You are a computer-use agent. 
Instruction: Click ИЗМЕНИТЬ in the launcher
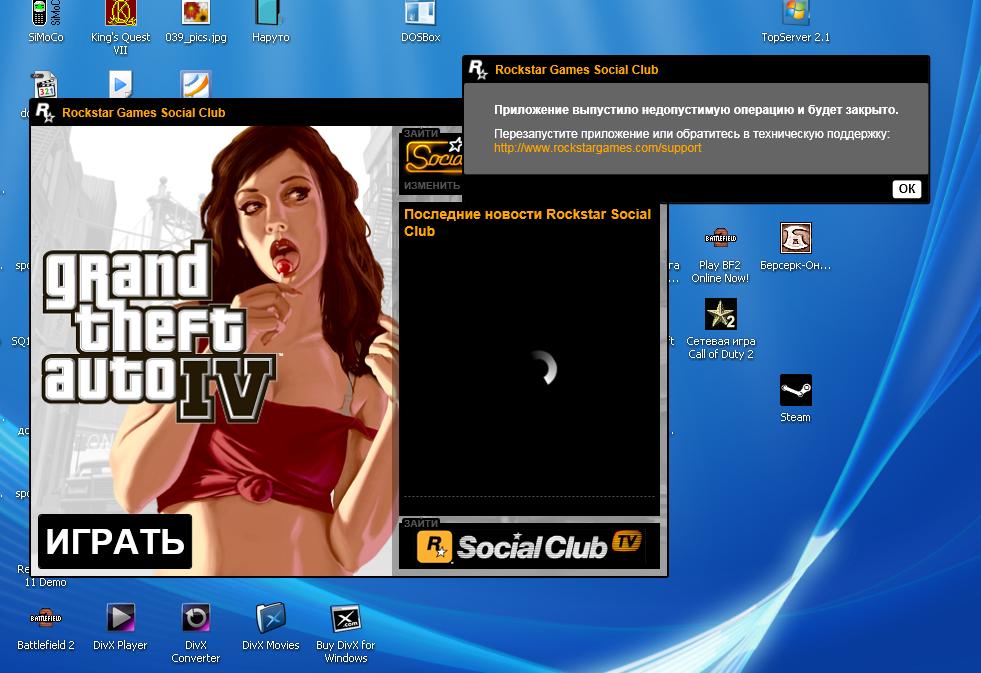(x=432, y=186)
